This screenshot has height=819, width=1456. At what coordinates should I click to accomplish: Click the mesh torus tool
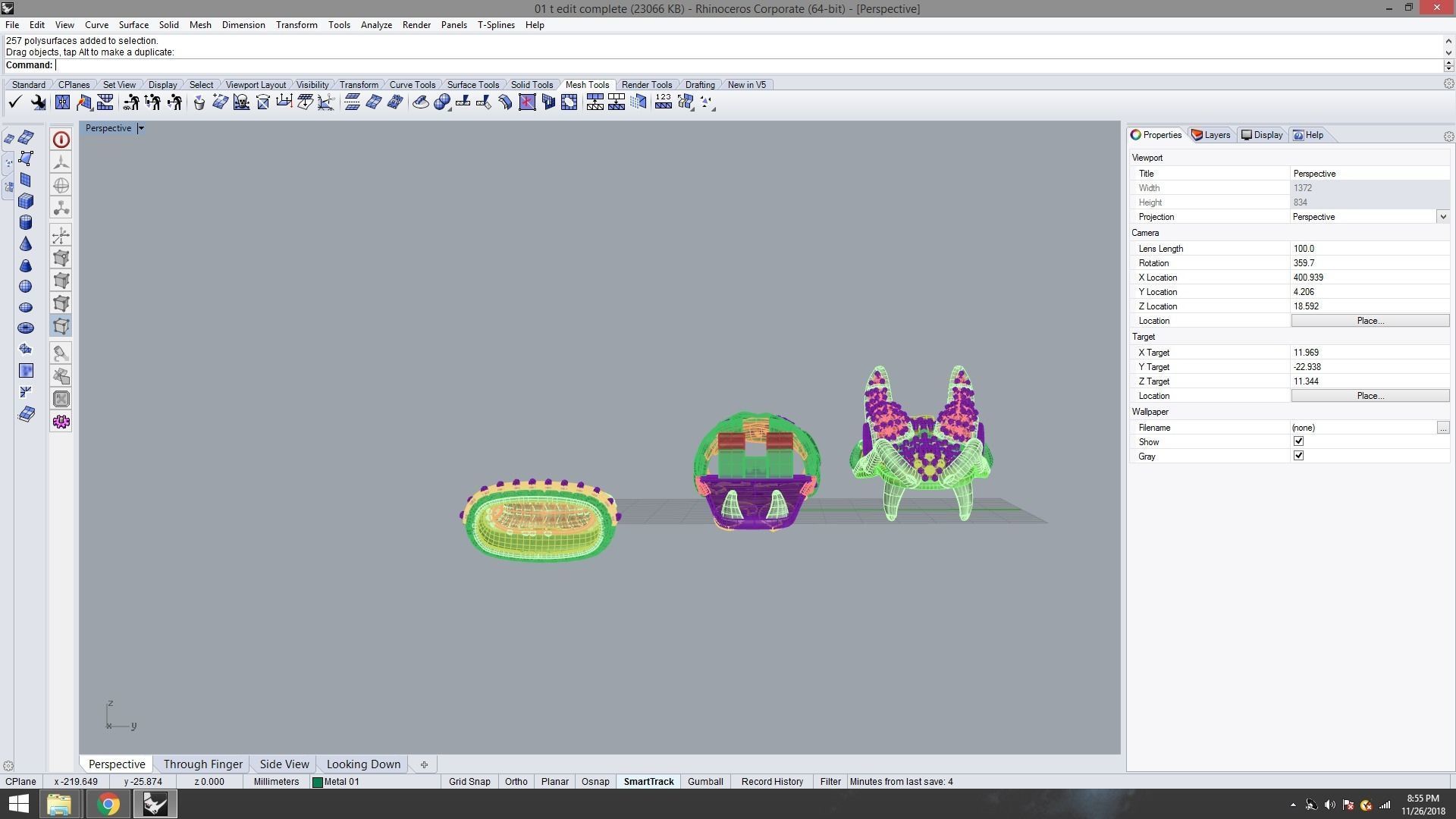click(26, 328)
